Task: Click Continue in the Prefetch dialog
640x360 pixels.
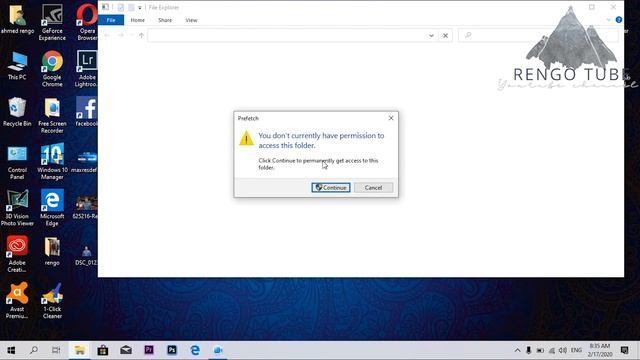Action: point(331,187)
